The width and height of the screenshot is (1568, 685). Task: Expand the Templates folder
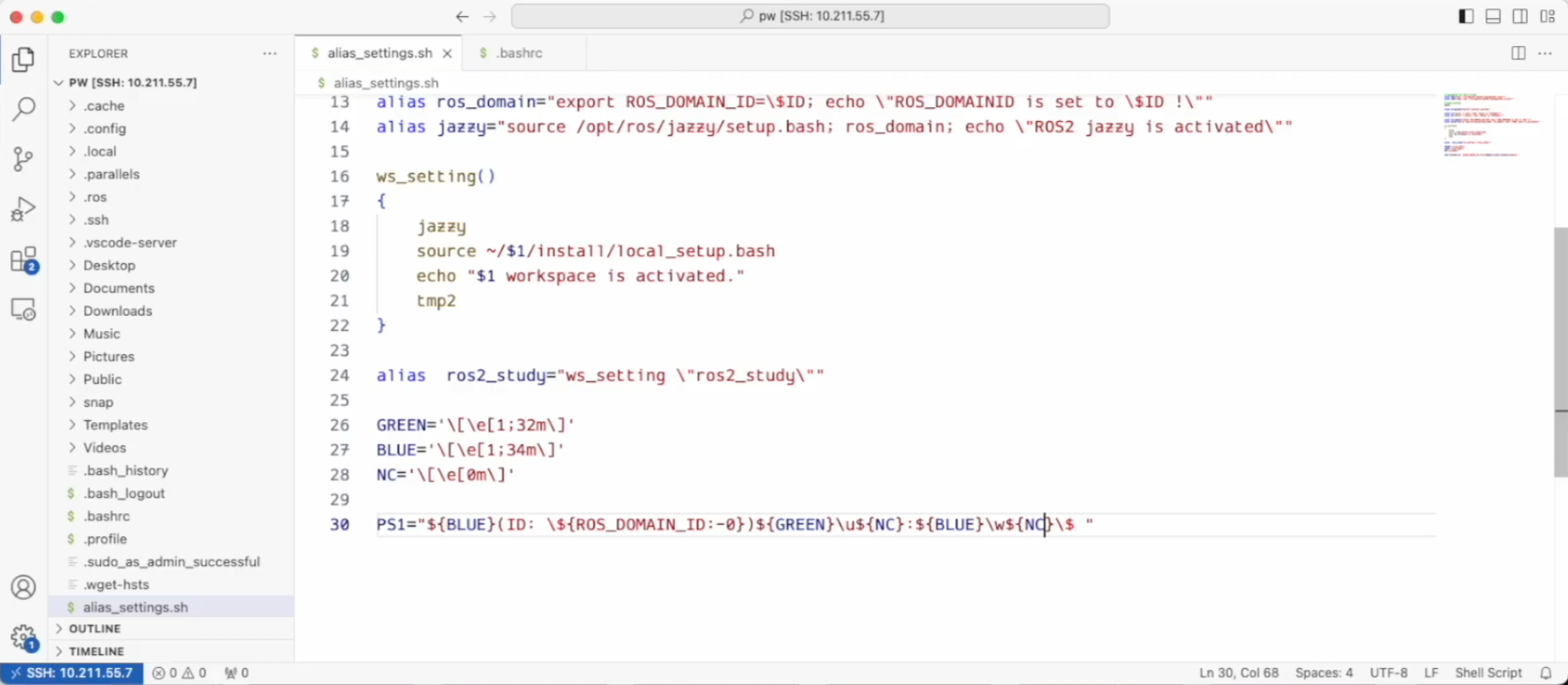171,425
